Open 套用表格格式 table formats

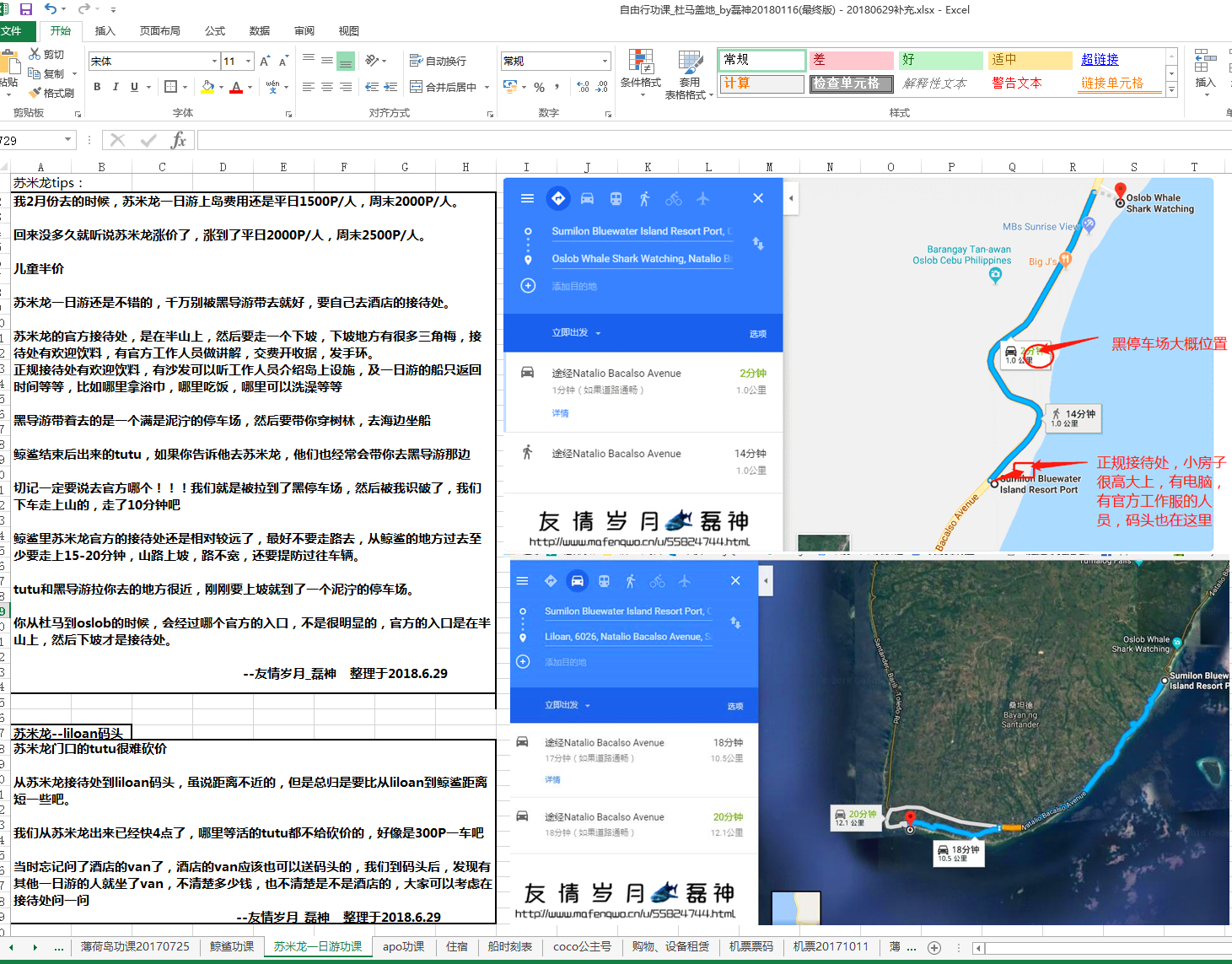coord(690,74)
